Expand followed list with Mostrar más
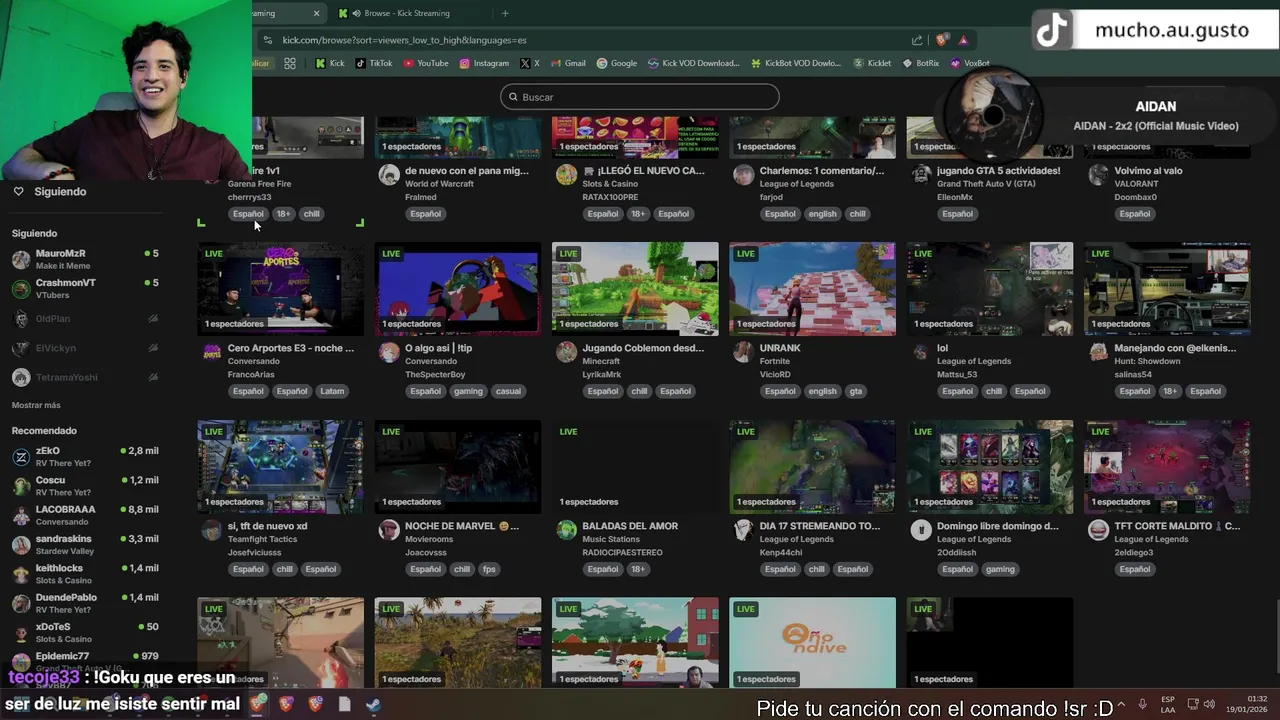The image size is (1280, 720). (x=36, y=405)
